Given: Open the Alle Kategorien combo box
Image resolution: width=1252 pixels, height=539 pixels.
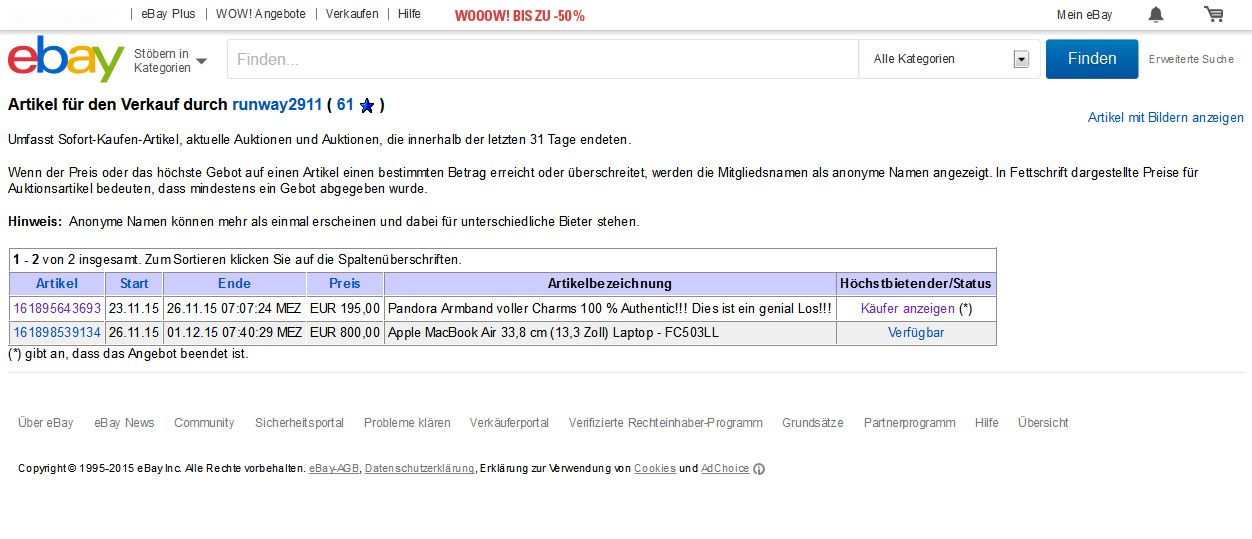Looking at the screenshot, I should coord(950,59).
